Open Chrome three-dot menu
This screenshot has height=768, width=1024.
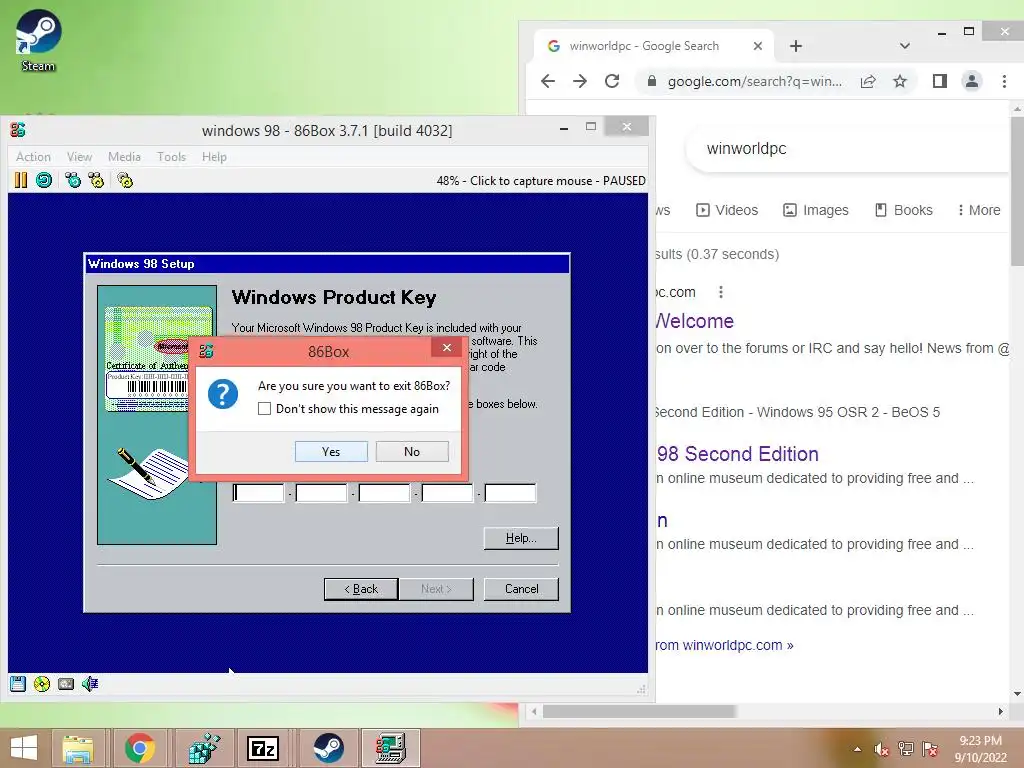pyautogui.click(x=1004, y=81)
